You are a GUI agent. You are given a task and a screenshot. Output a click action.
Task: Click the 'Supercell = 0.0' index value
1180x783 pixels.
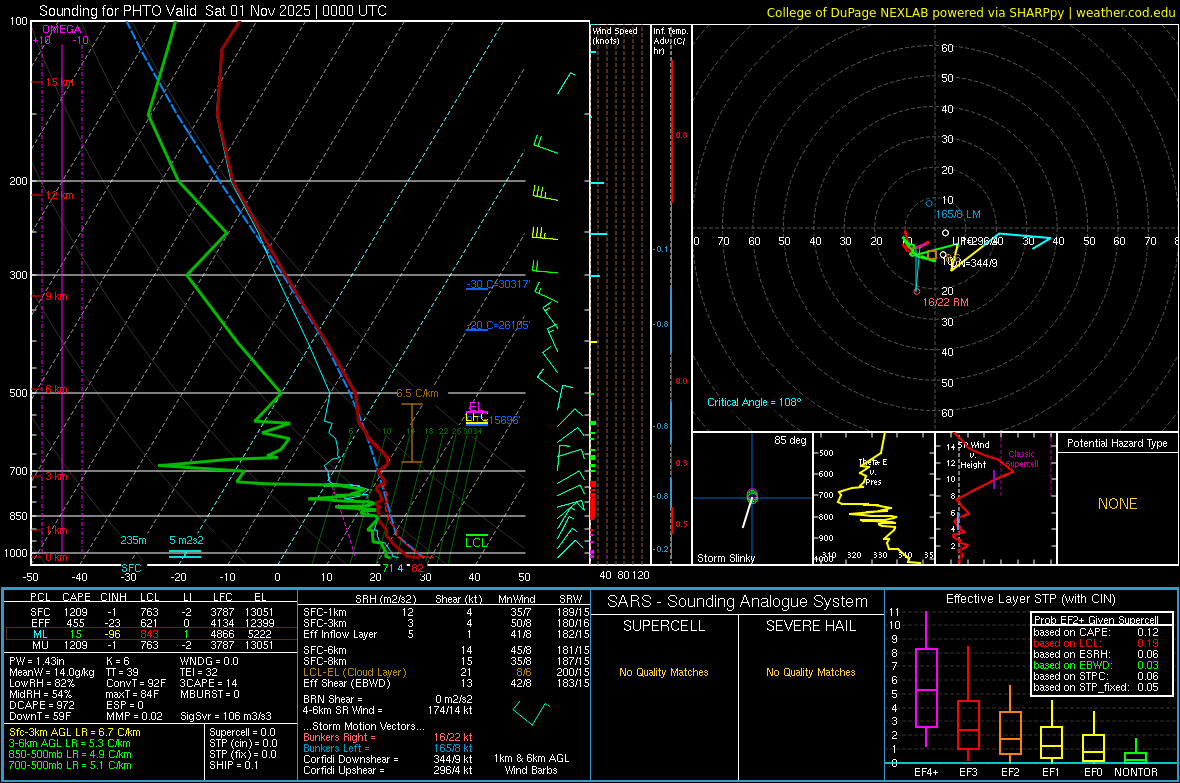(242, 732)
